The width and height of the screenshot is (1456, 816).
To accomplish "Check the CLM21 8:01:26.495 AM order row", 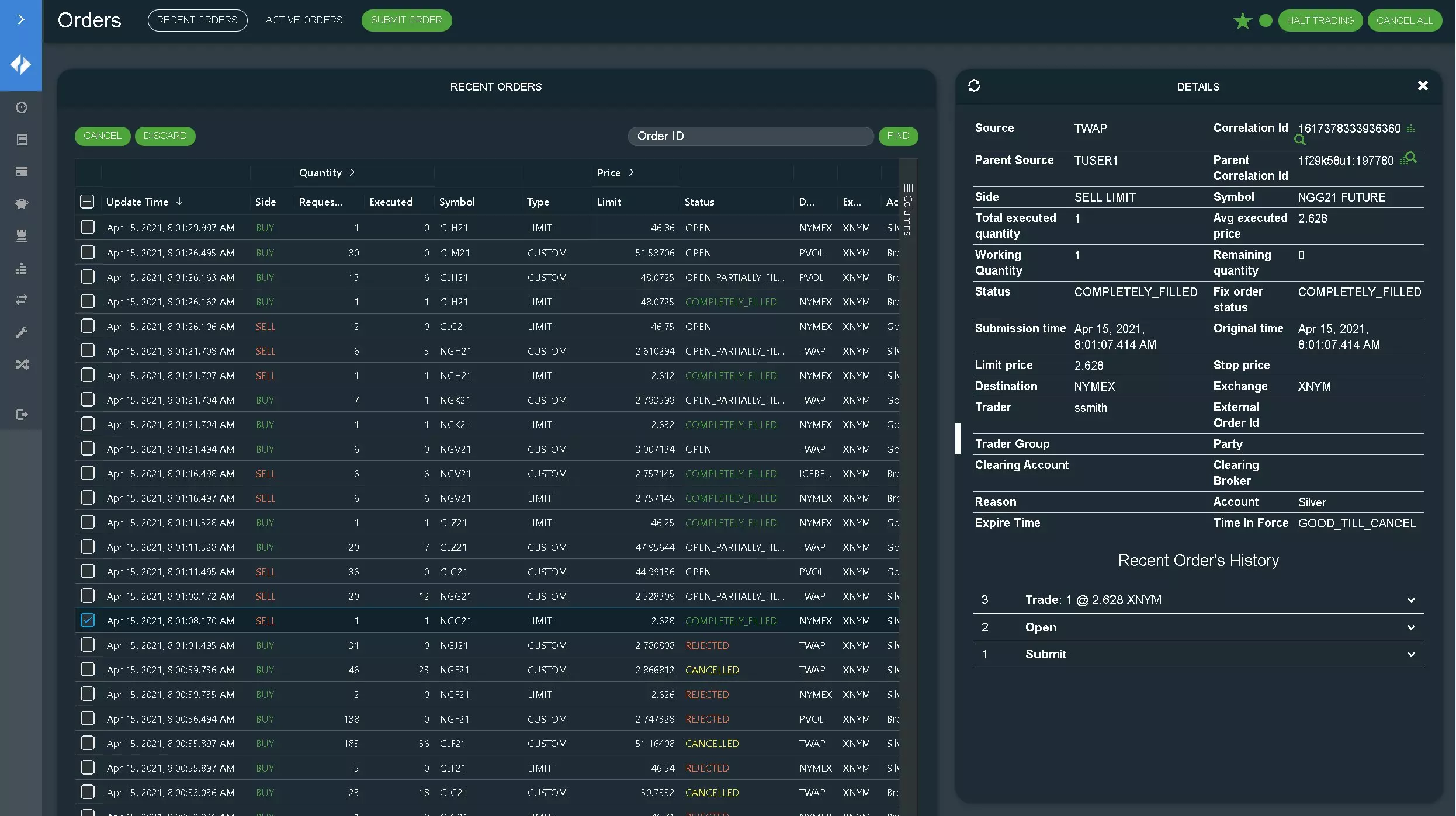I will coord(88,252).
